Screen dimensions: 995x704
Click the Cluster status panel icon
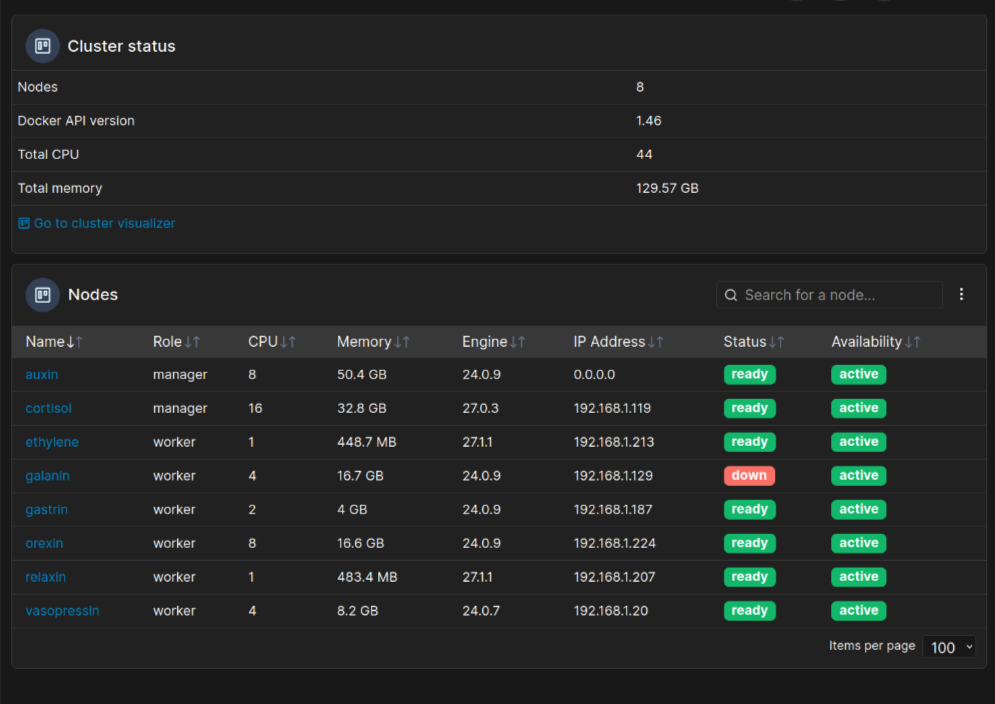(43, 46)
